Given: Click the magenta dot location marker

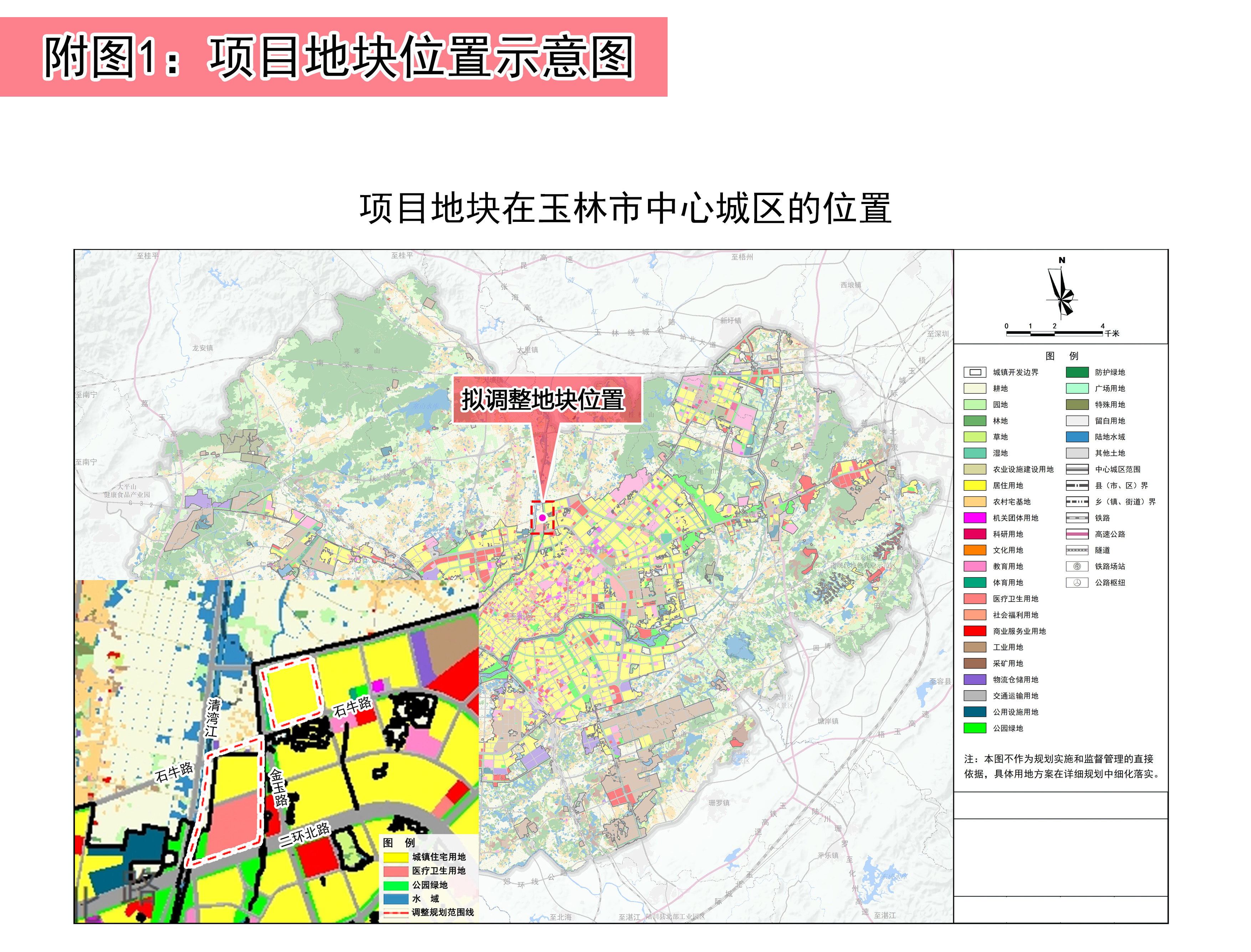Looking at the screenshot, I should click(x=542, y=517).
